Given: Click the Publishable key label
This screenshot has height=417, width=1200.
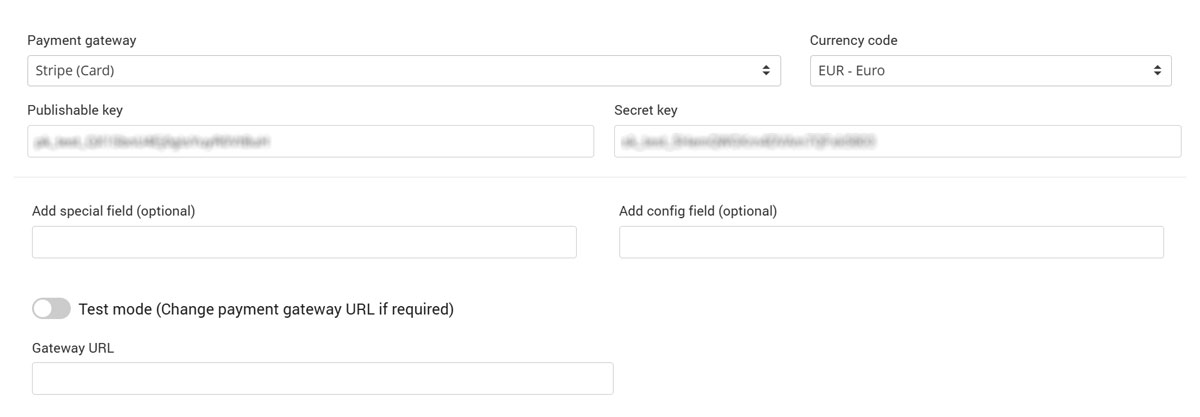Looking at the screenshot, I should tap(75, 110).
